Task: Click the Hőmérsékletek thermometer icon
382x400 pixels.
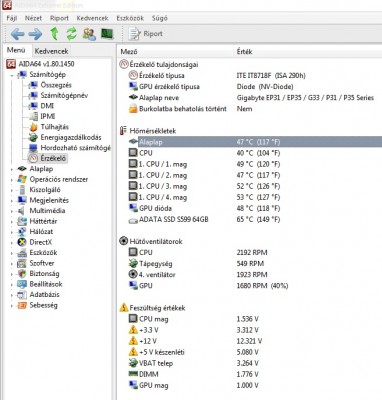Action: 123,131
